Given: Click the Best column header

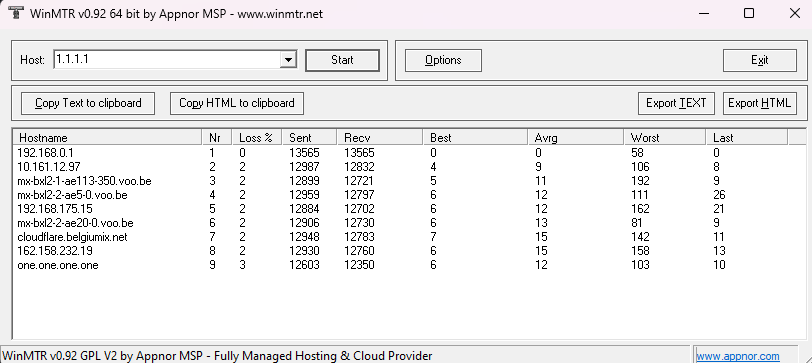Looking at the screenshot, I should pos(475,137).
